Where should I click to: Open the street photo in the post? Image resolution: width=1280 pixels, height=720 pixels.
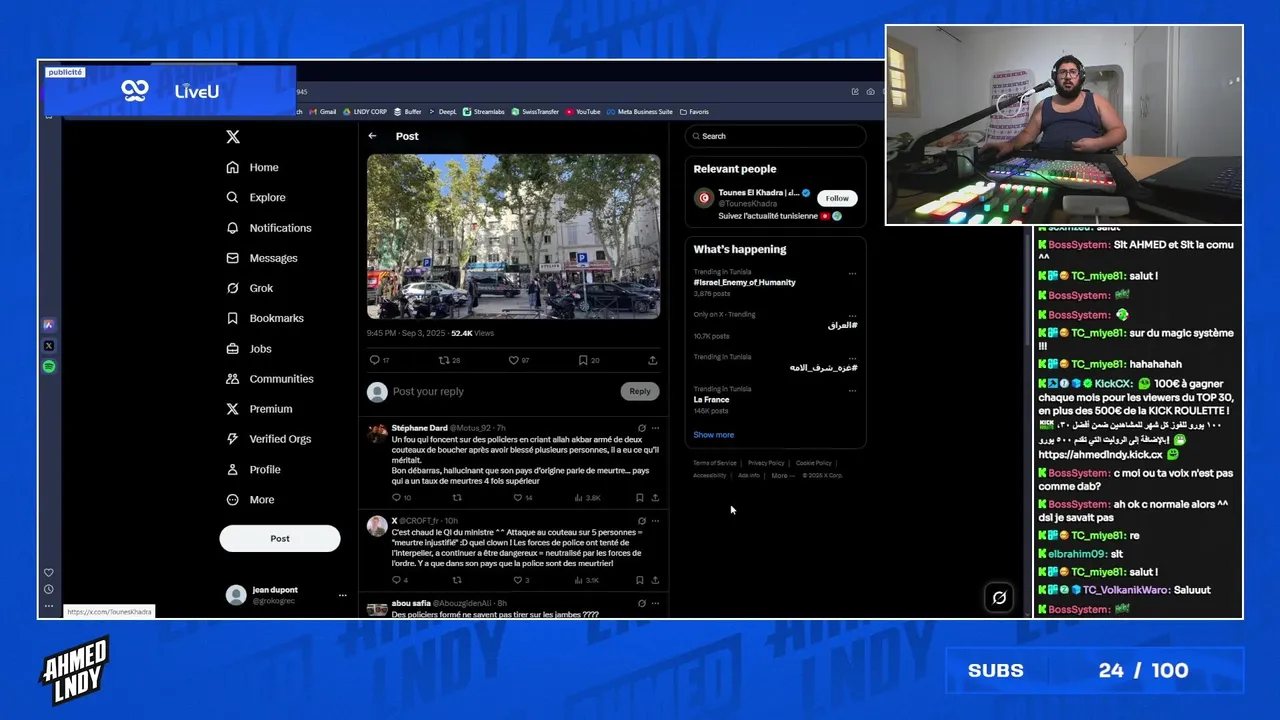[x=513, y=236]
